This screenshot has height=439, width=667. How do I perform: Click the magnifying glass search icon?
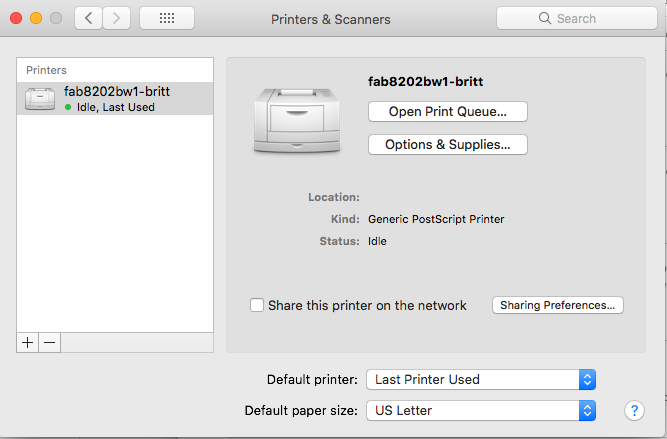544,18
